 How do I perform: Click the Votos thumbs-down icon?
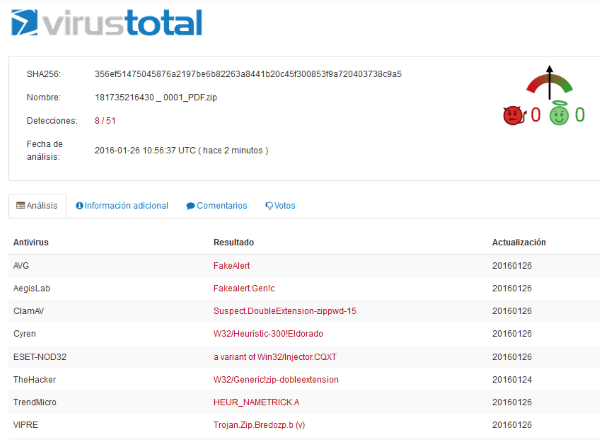269,206
